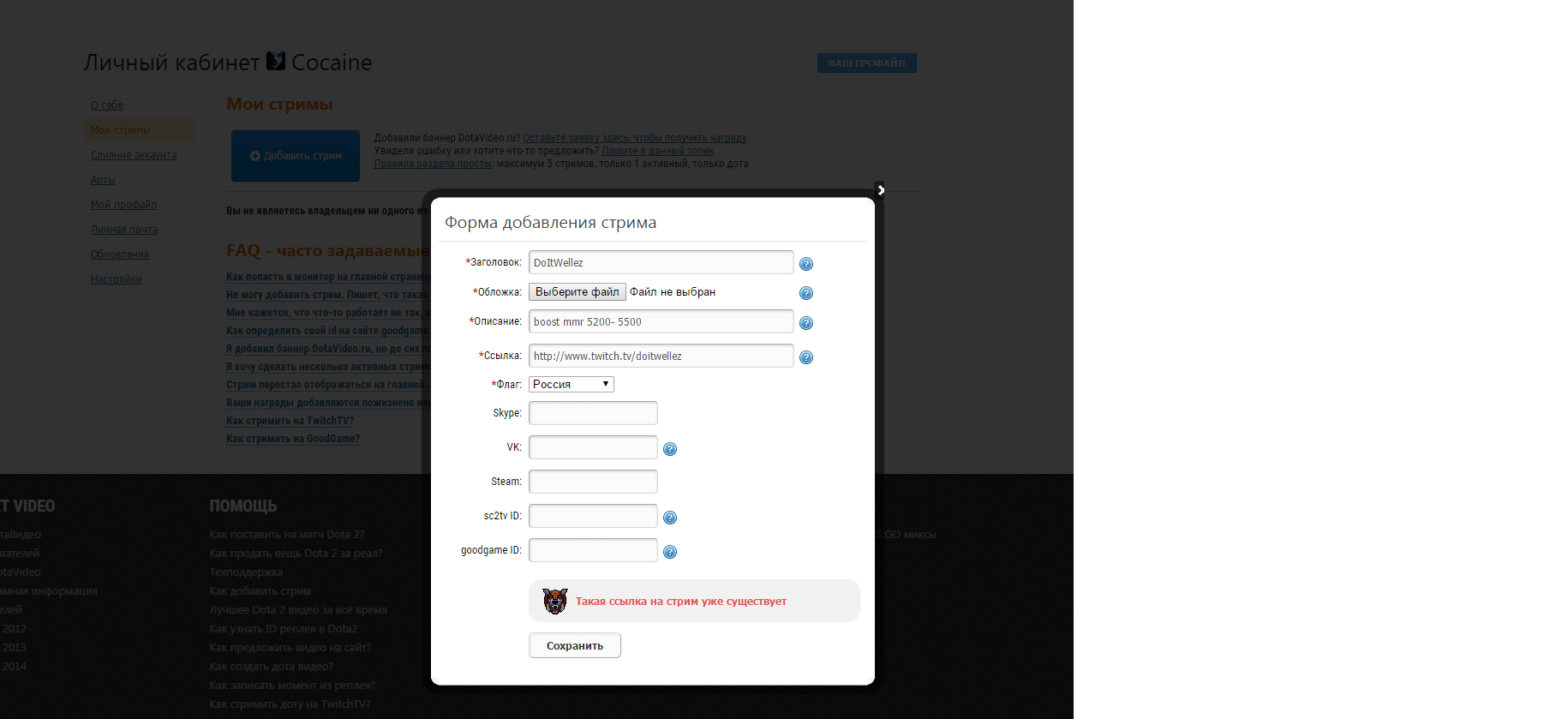1568x719 pixels.
Task: Click the help icon next to Обложка file chooser
Action: click(x=806, y=293)
